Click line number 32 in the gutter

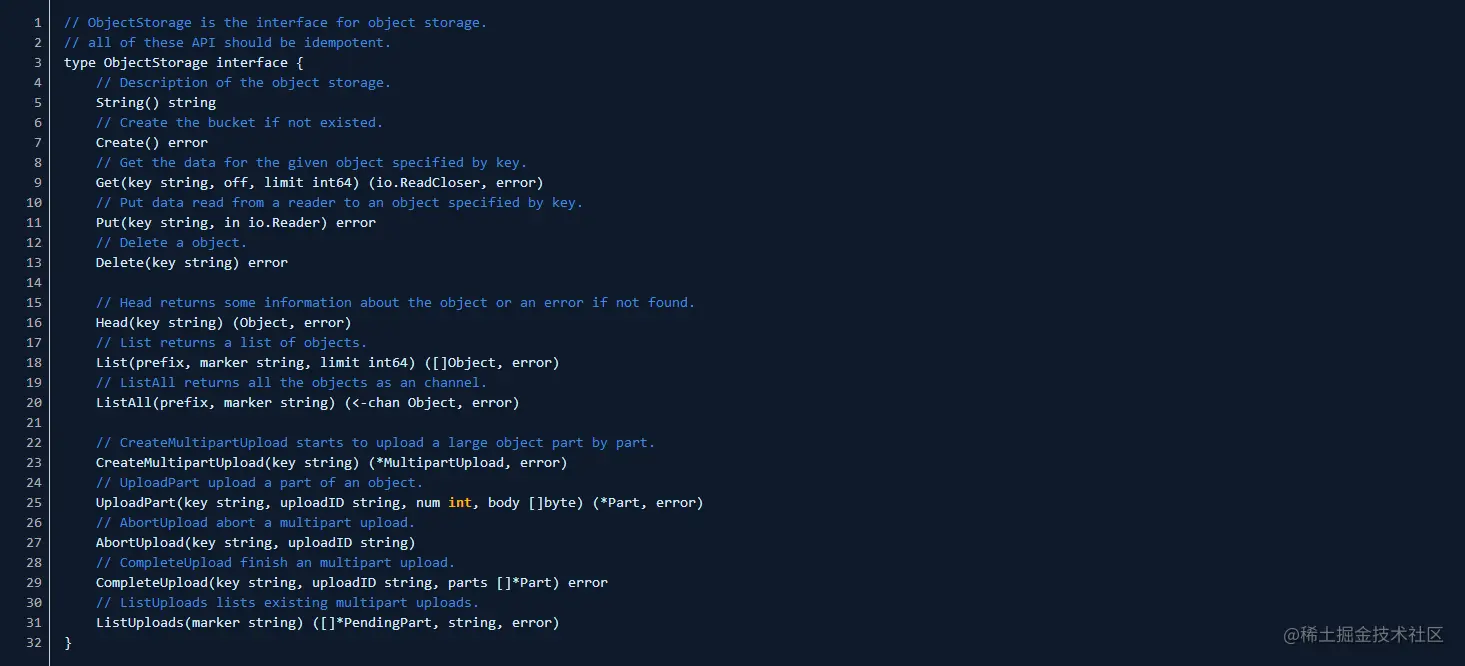[34, 642]
